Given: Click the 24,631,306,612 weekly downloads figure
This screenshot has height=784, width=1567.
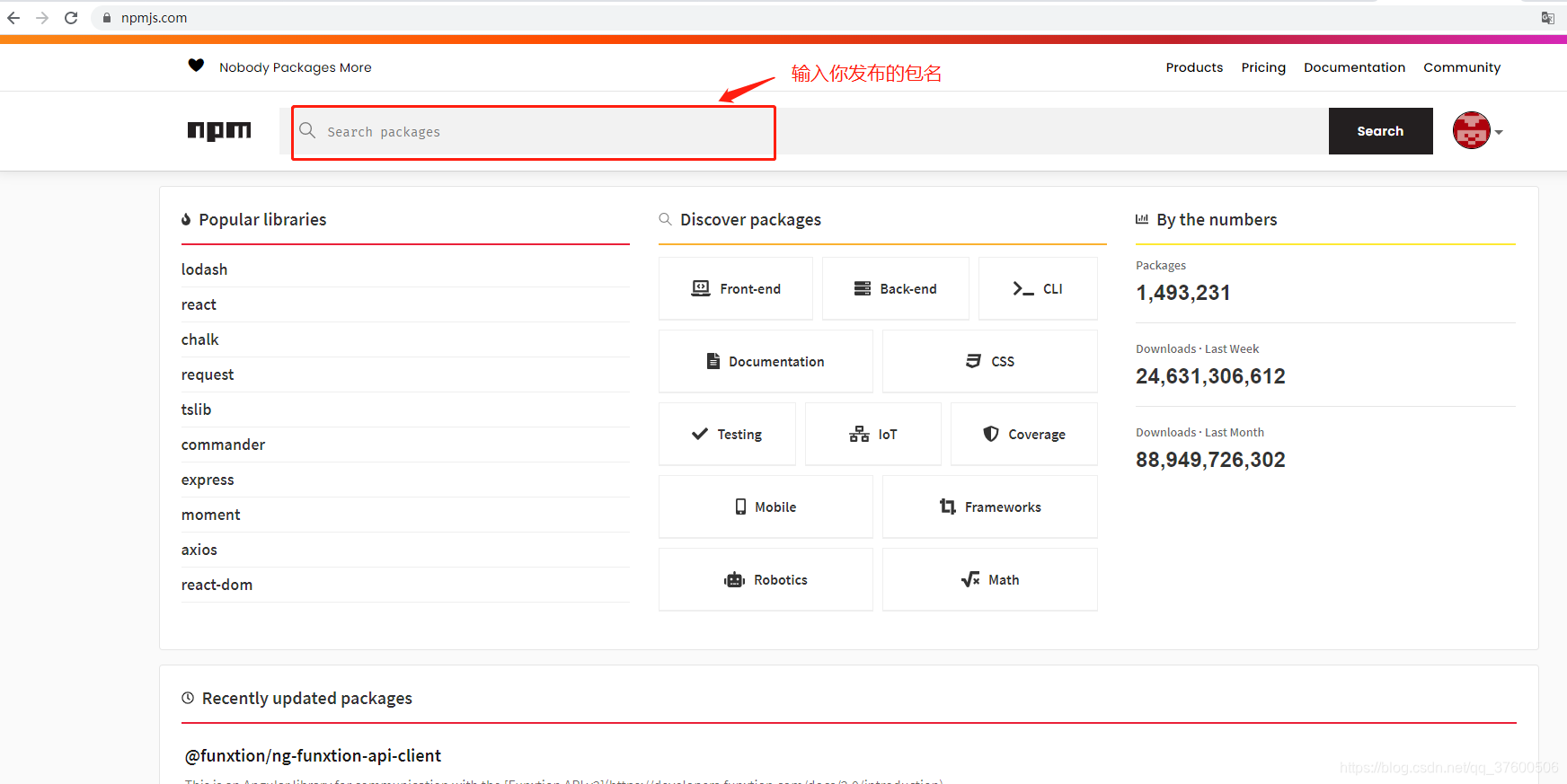Looking at the screenshot, I should [x=1210, y=376].
